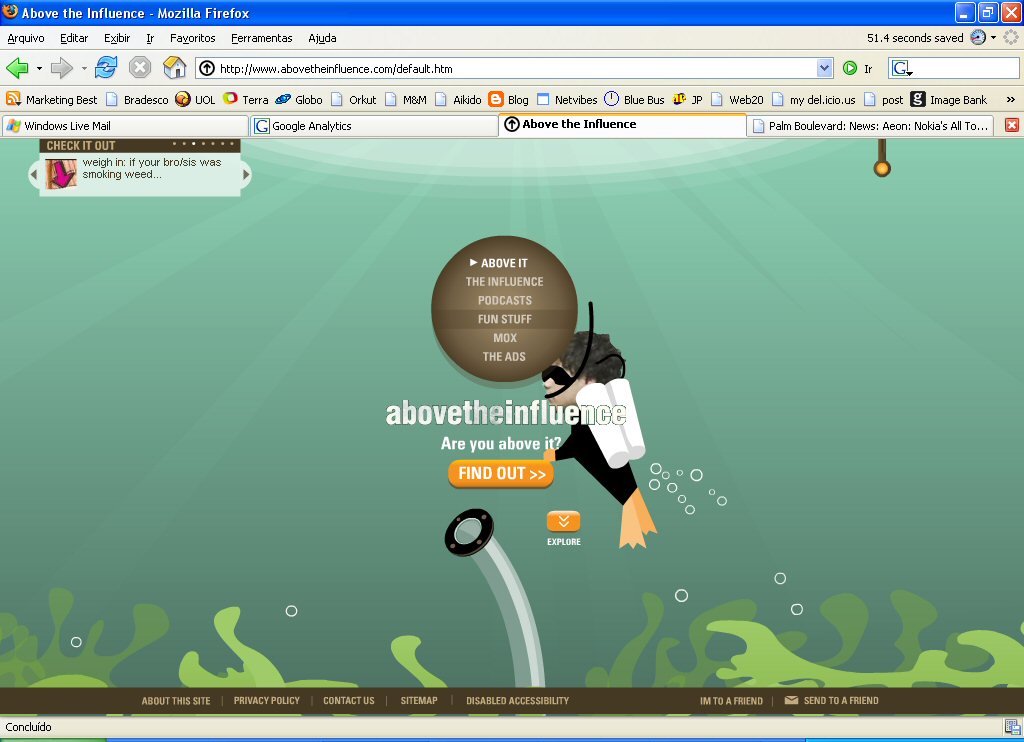The width and height of the screenshot is (1024, 742).
Task: Click the Send to a Friend envelope icon
Action: pos(791,700)
